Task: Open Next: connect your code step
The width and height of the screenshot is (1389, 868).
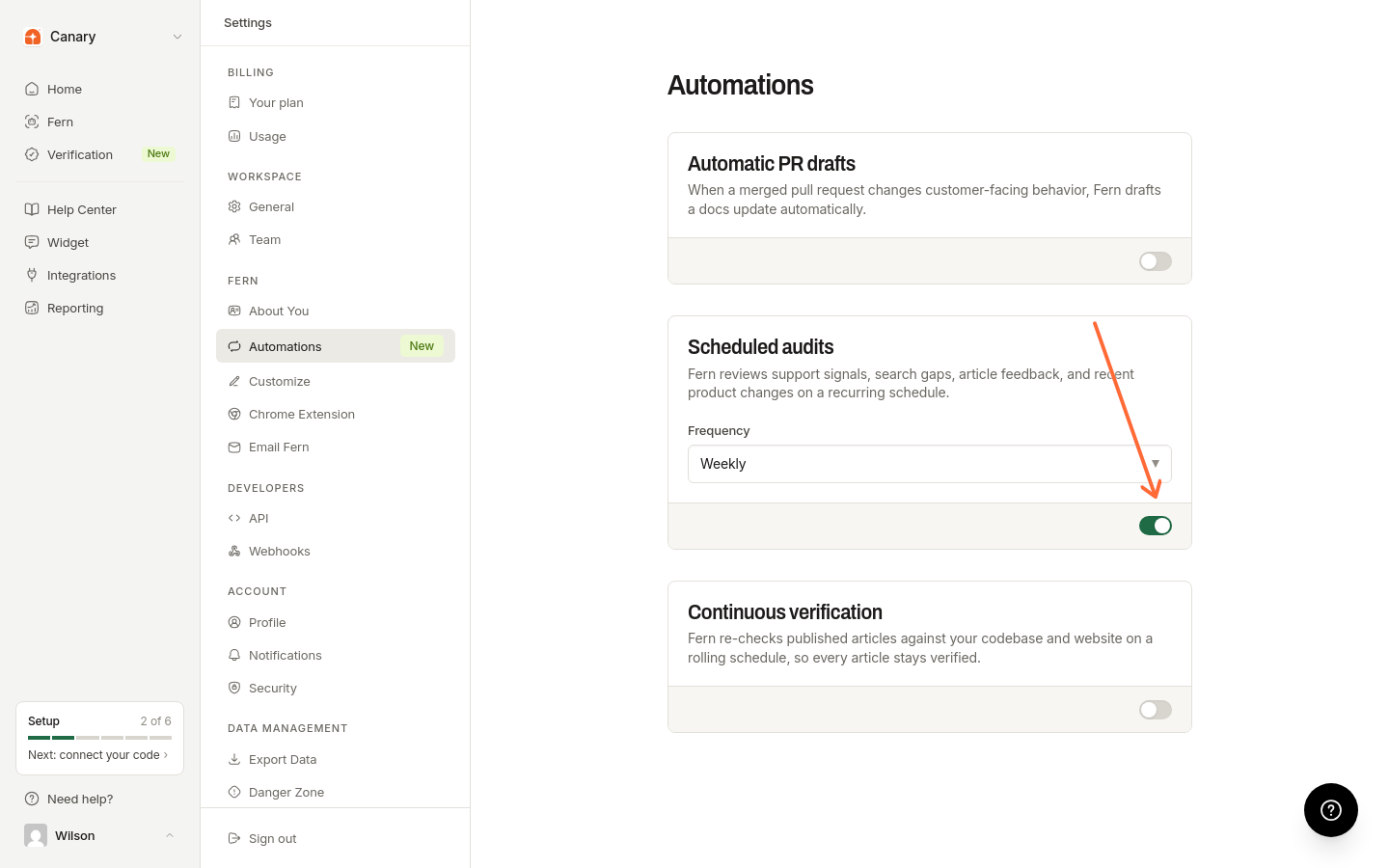Action: tap(98, 755)
